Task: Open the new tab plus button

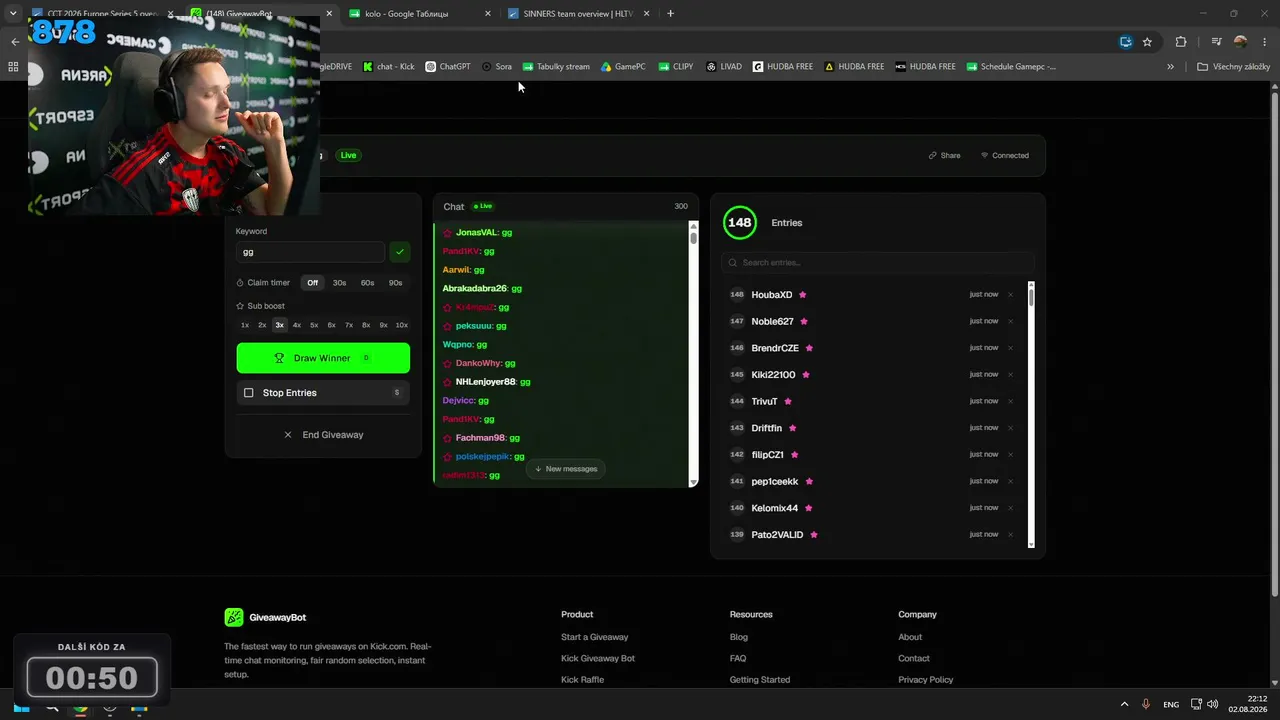Action: click(670, 14)
